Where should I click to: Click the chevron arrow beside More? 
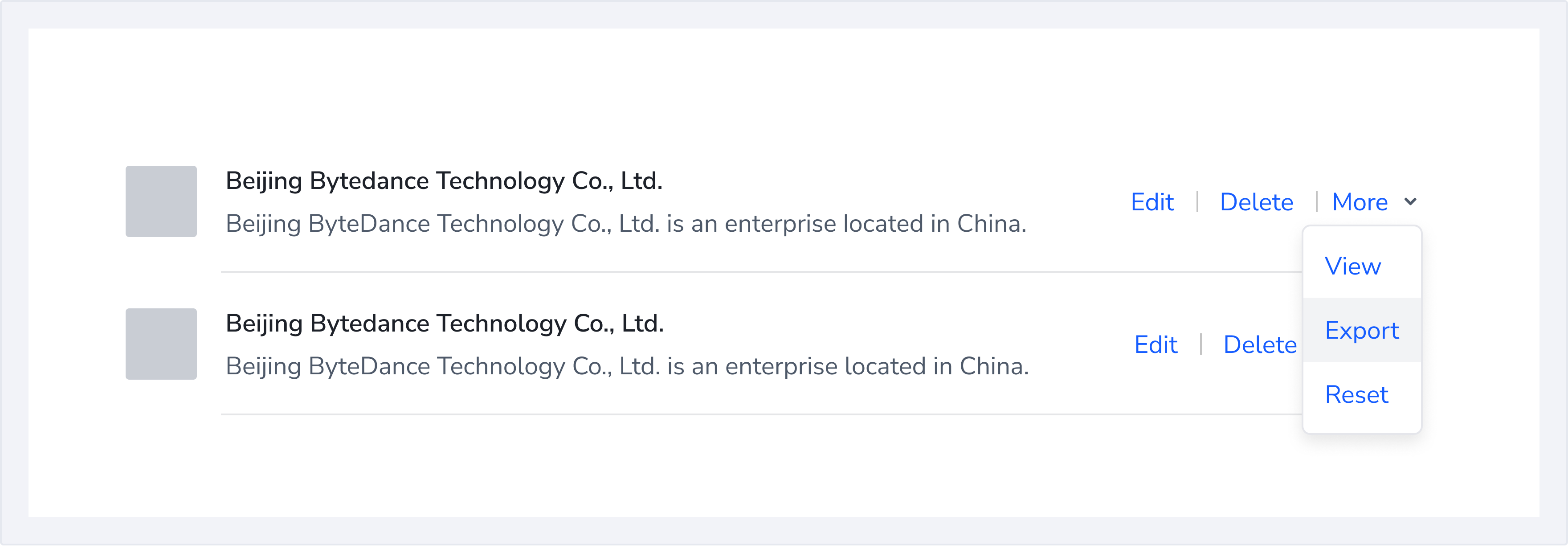[x=1410, y=202]
